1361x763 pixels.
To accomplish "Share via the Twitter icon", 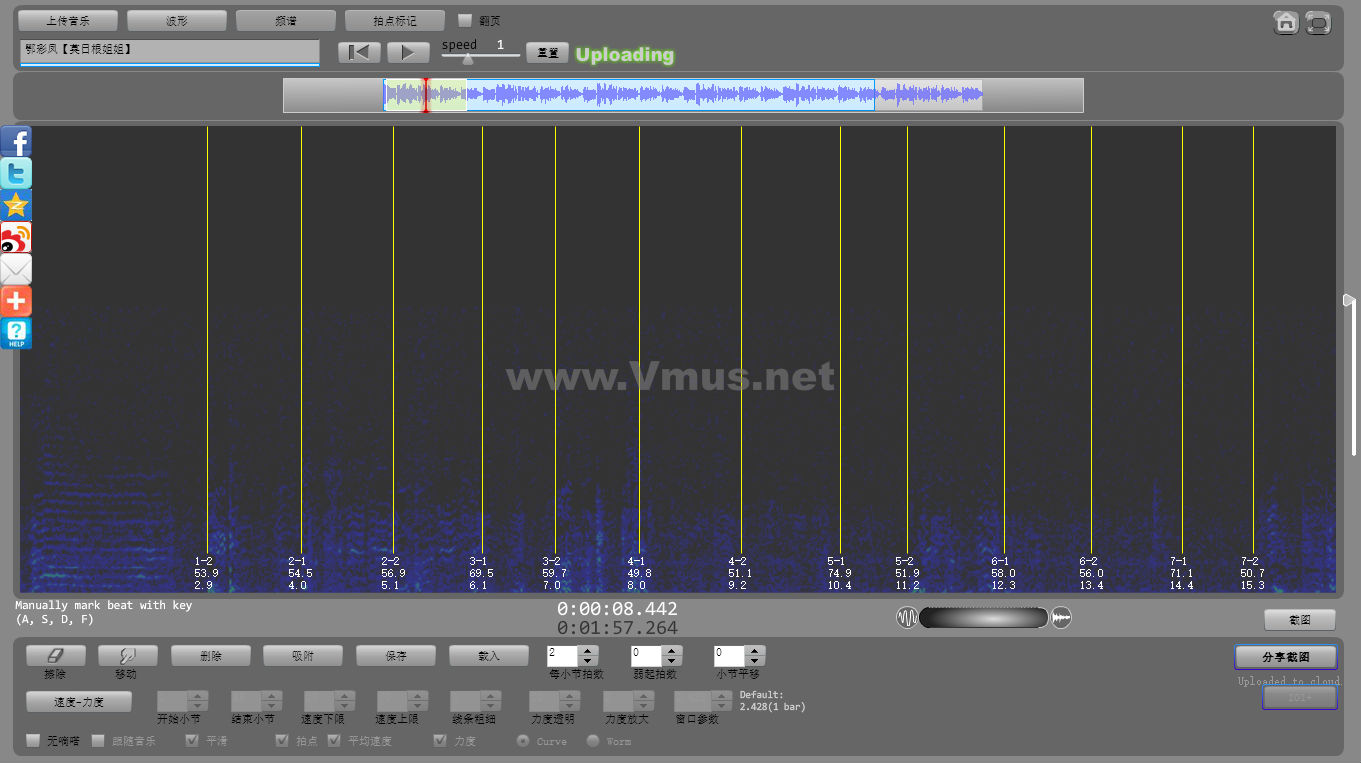I will coord(16,173).
